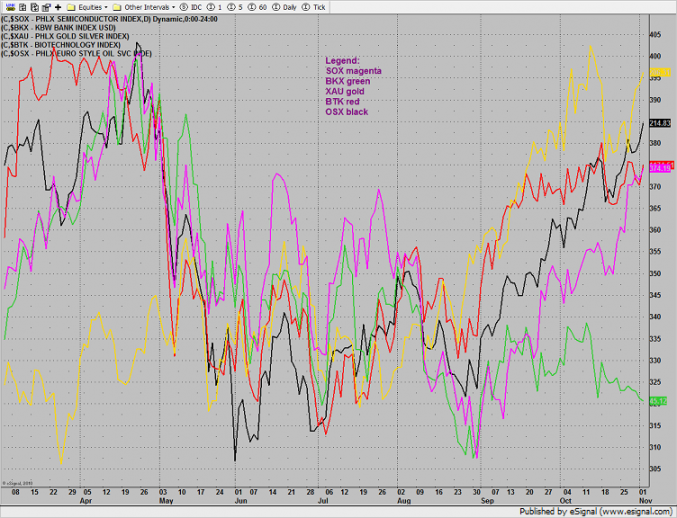Click the Equities folder icon
This screenshot has height=518, width=677.
[x=71, y=7]
